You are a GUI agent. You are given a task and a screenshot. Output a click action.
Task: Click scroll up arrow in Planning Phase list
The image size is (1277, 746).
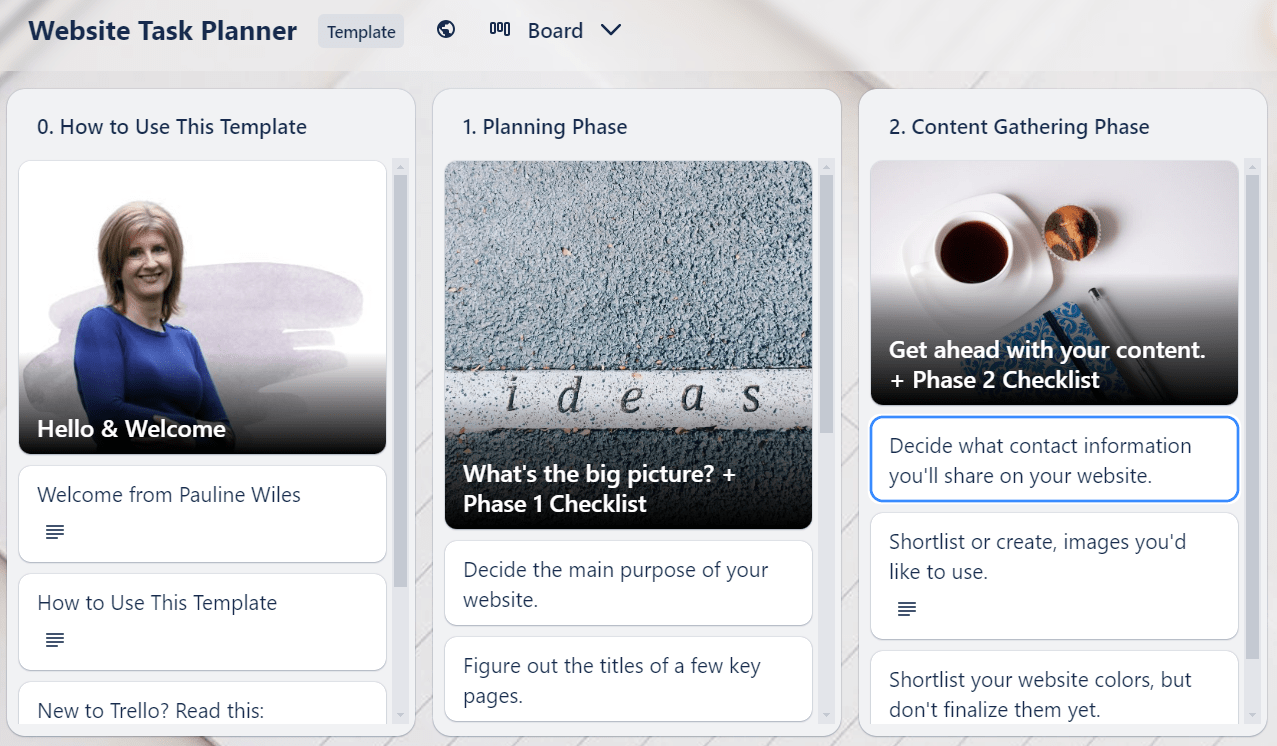coord(826,166)
